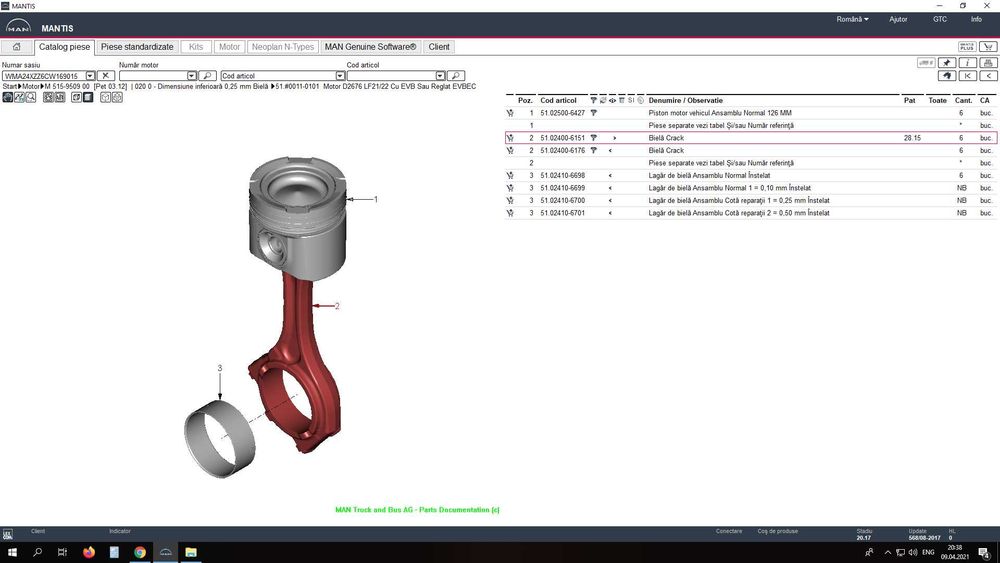Viewport: 1000px width, 563px height.
Task: Click the fit-to-view image tool
Action: pyautogui.click(x=48, y=97)
